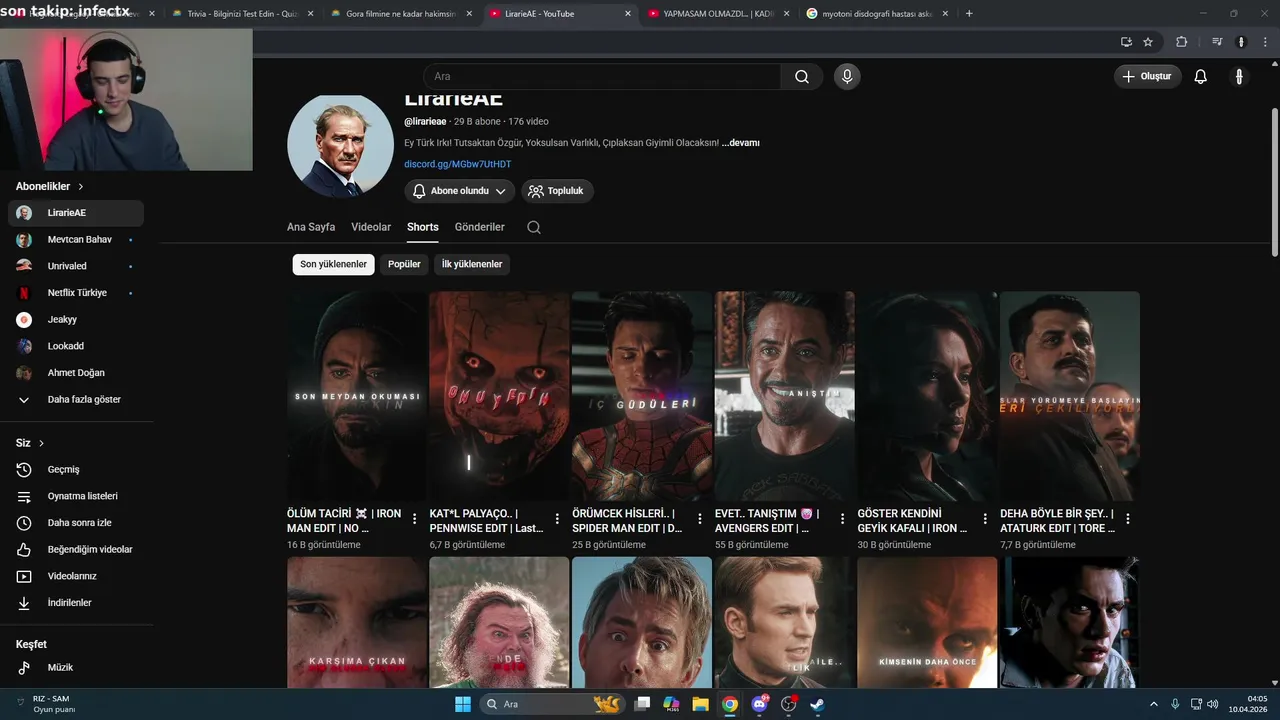Switch to the Gora filmine browser tab
This screenshot has width=1280, height=720.
click(400, 14)
